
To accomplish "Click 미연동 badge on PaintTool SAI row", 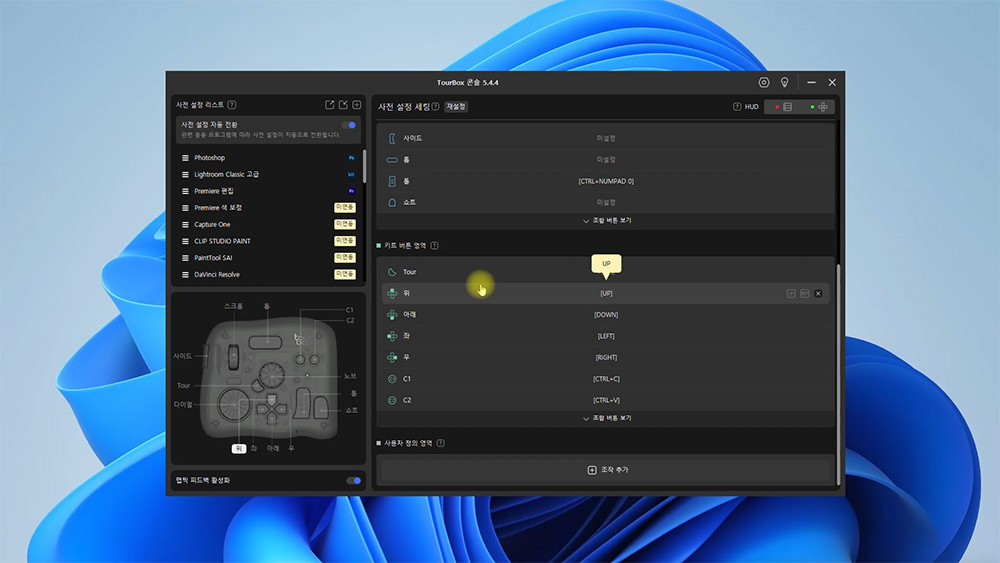I will pos(345,258).
